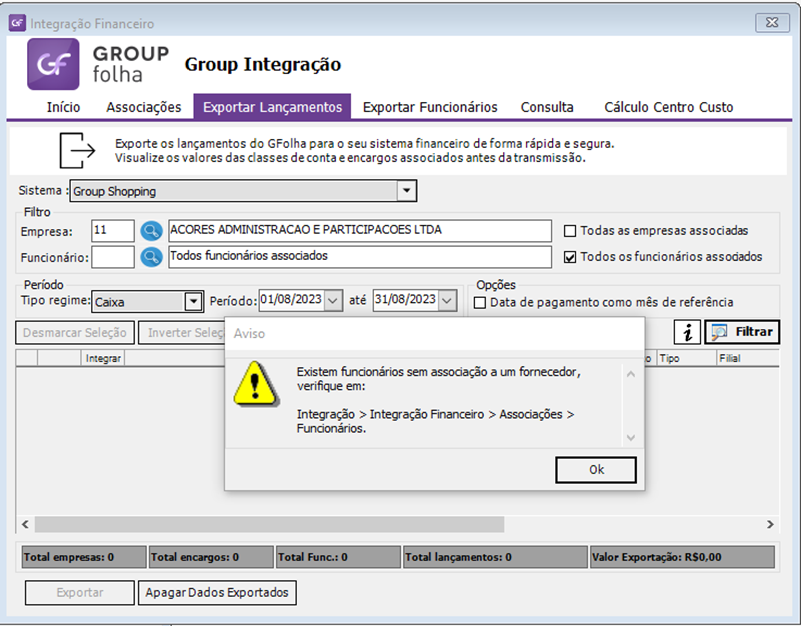This screenshot has width=801, height=626.
Task: Click the Inverter Seleção button
Action: coord(181,333)
